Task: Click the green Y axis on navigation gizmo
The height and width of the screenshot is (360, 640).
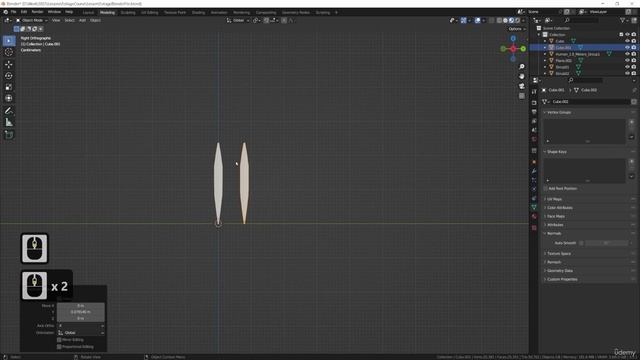Action: 523,49
